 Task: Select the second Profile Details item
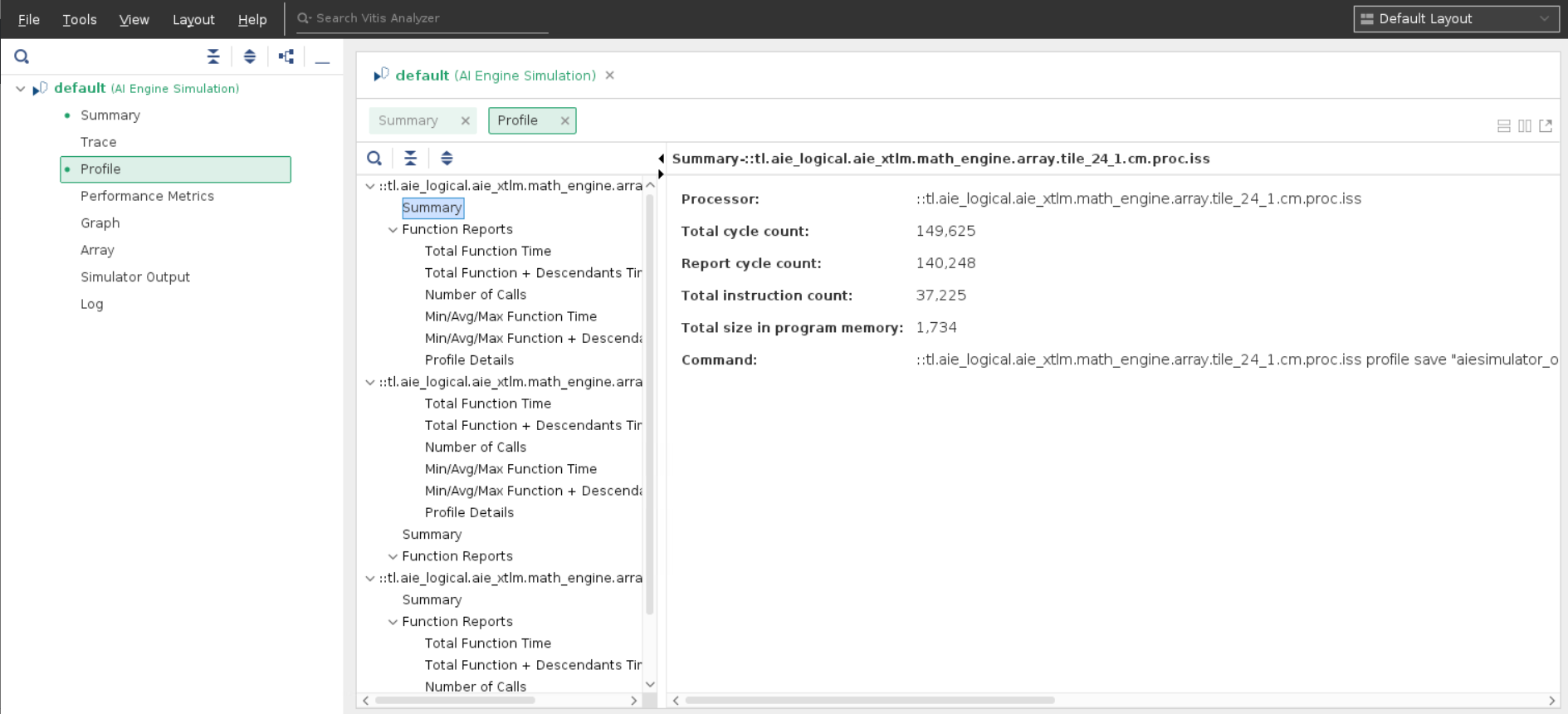pos(469,513)
